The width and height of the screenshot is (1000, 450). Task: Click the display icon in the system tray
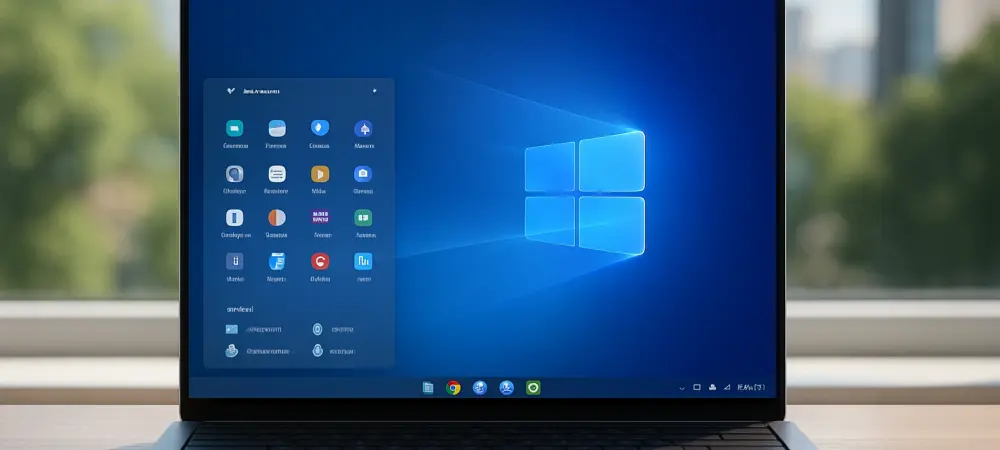pyautogui.click(x=697, y=388)
